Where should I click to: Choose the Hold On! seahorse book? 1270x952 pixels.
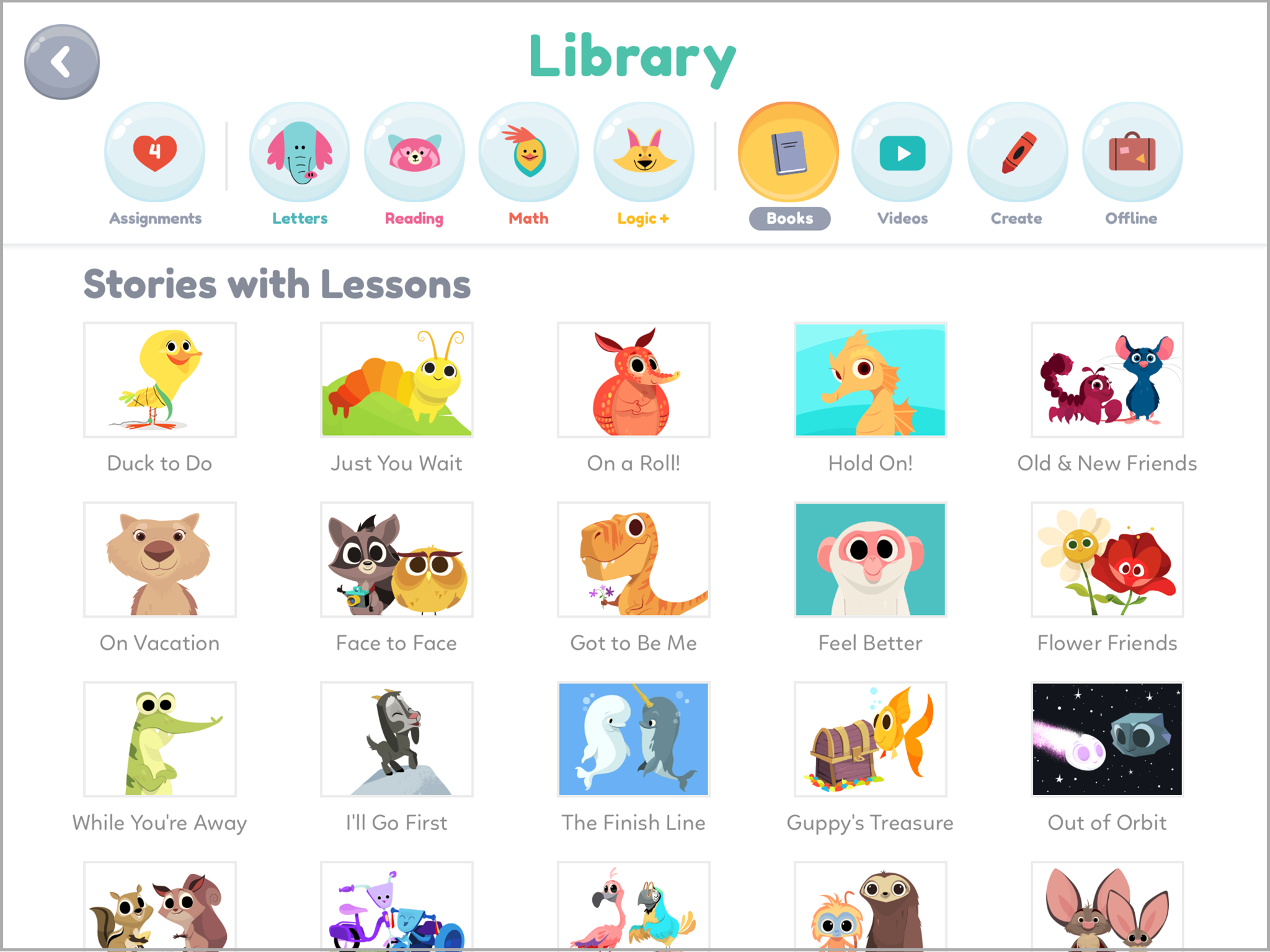[871, 379]
